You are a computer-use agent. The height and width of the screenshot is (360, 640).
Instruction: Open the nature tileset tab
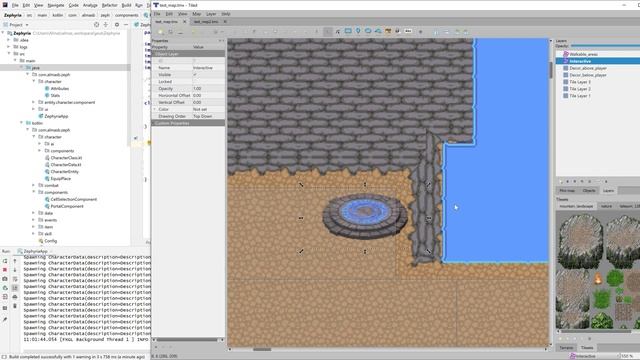tap(607, 206)
